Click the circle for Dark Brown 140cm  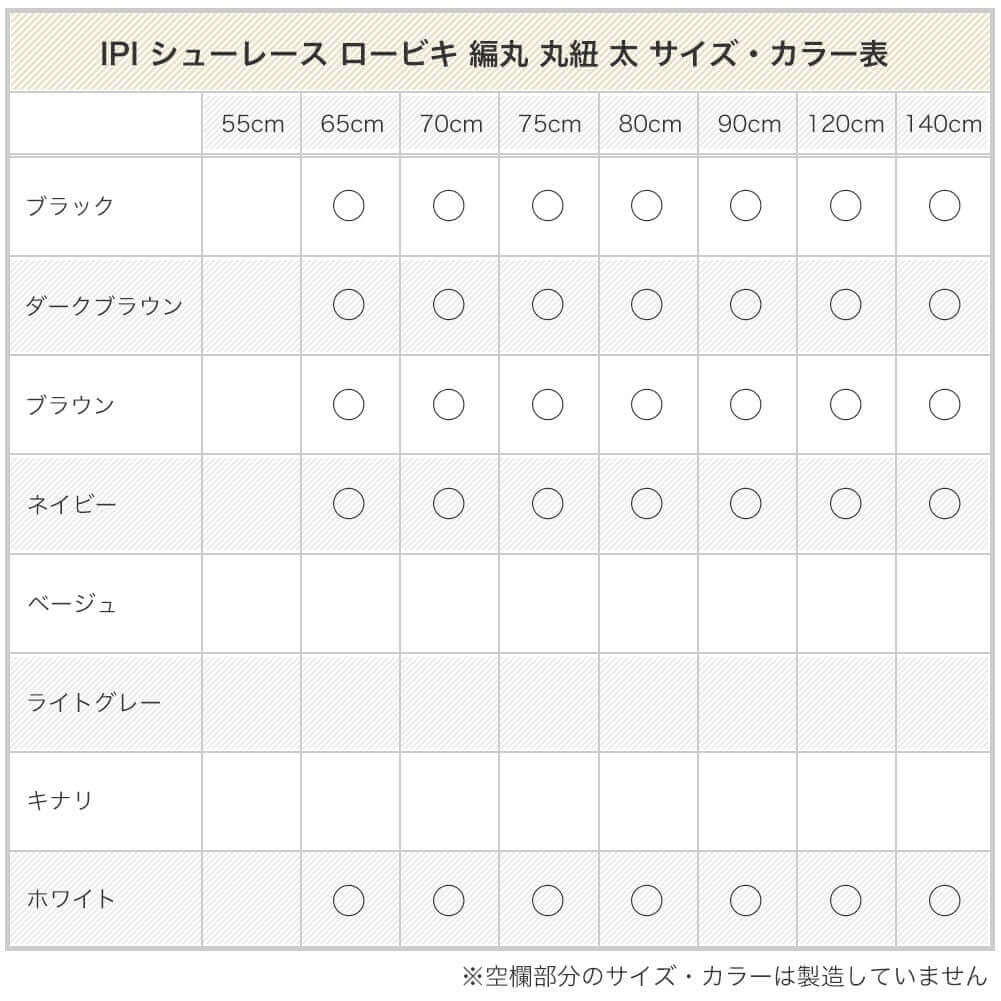click(x=944, y=305)
